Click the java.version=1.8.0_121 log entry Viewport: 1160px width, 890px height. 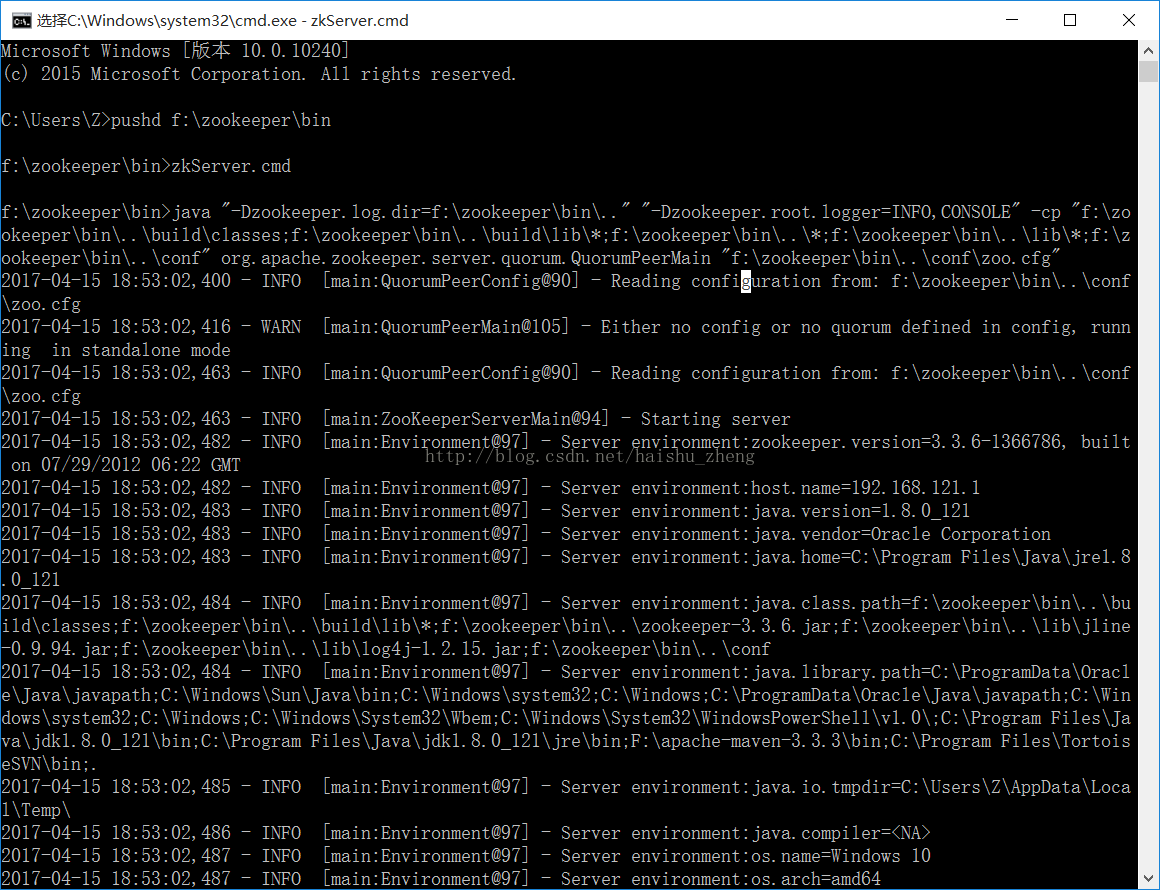coord(485,510)
